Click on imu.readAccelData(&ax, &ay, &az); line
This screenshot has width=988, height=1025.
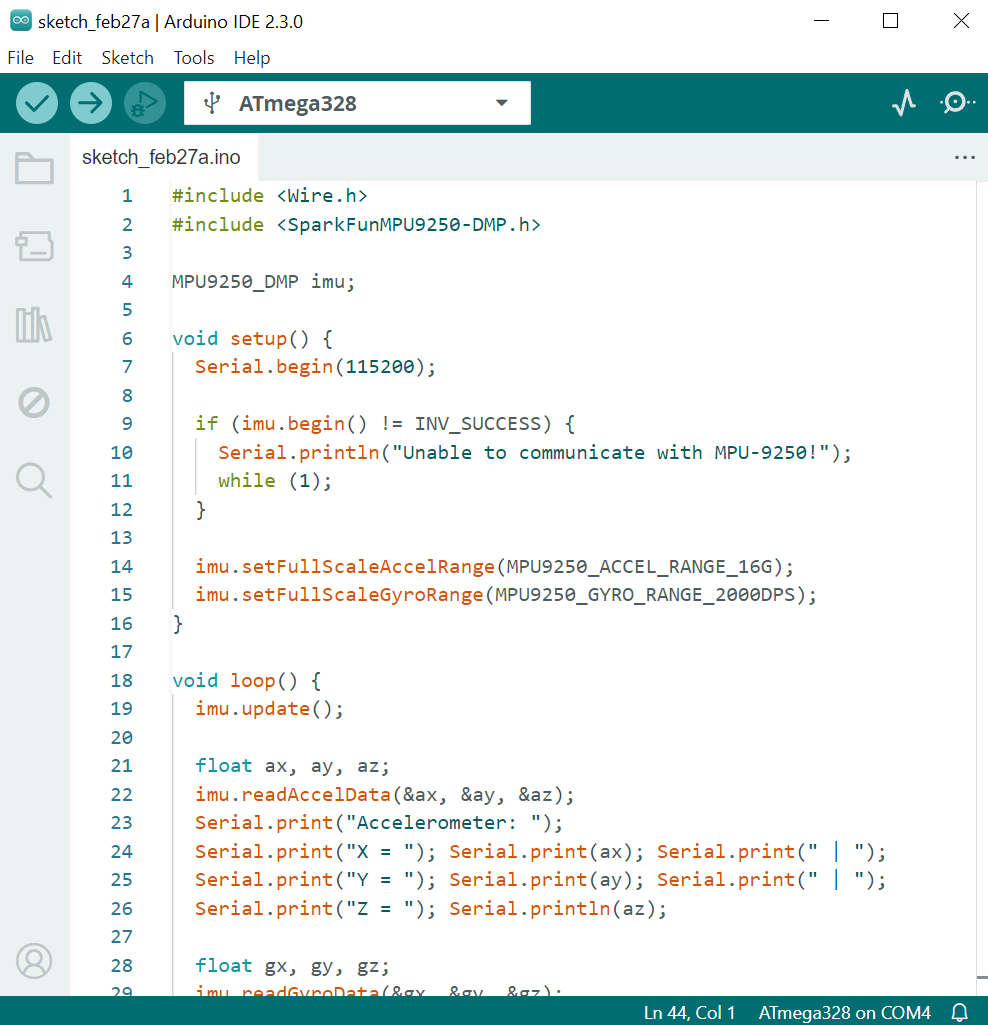(x=385, y=794)
